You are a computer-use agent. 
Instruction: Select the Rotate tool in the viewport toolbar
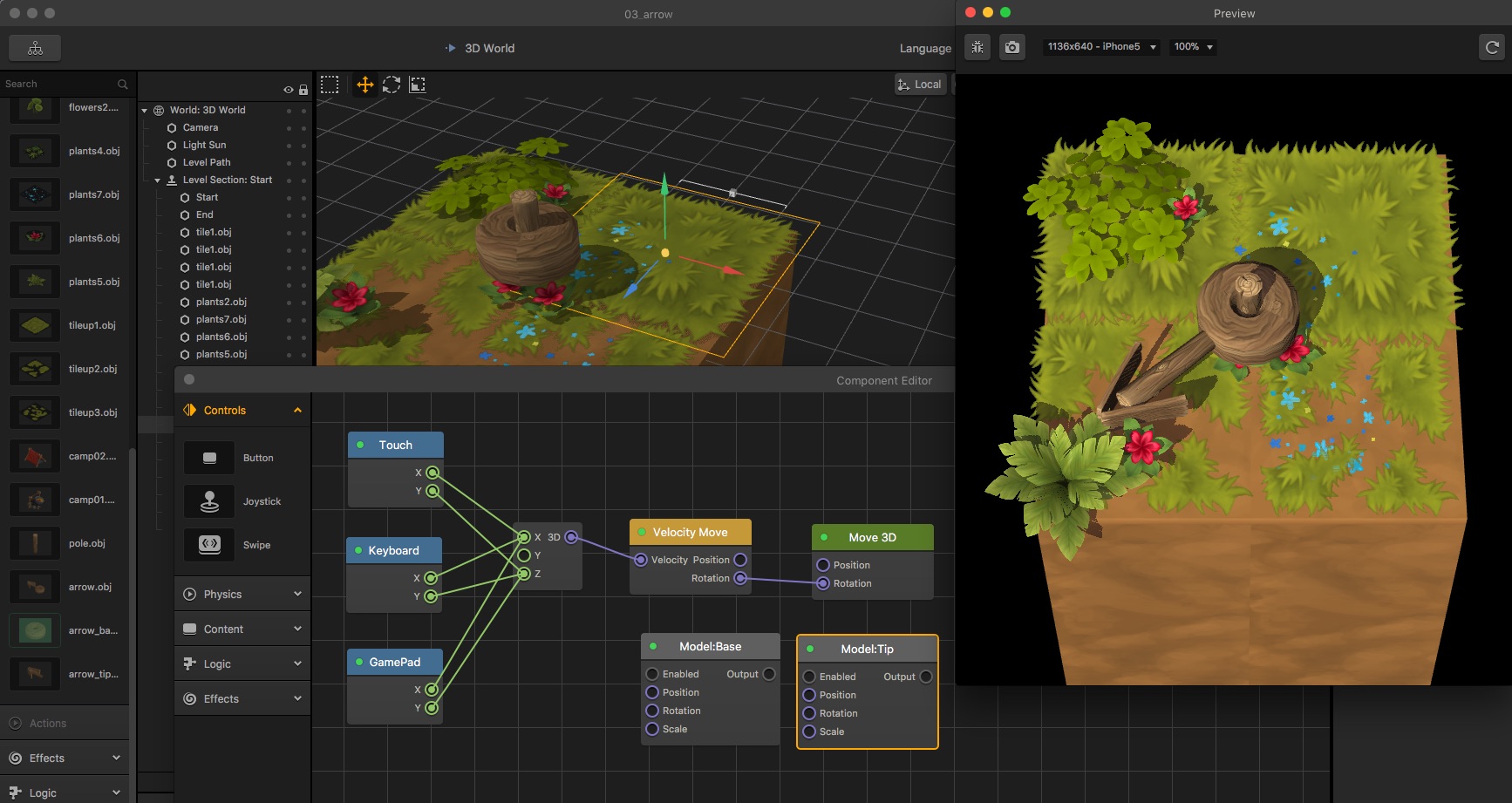click(391, 85)
